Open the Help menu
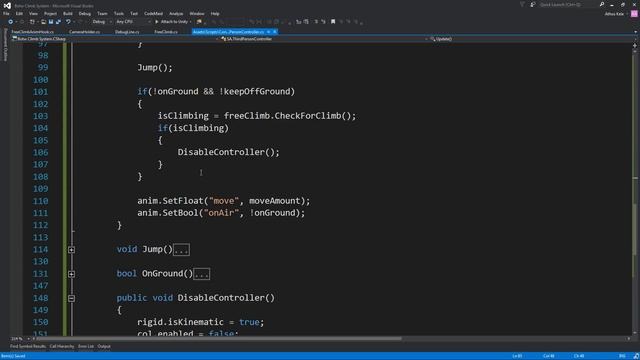 point(215,13)
